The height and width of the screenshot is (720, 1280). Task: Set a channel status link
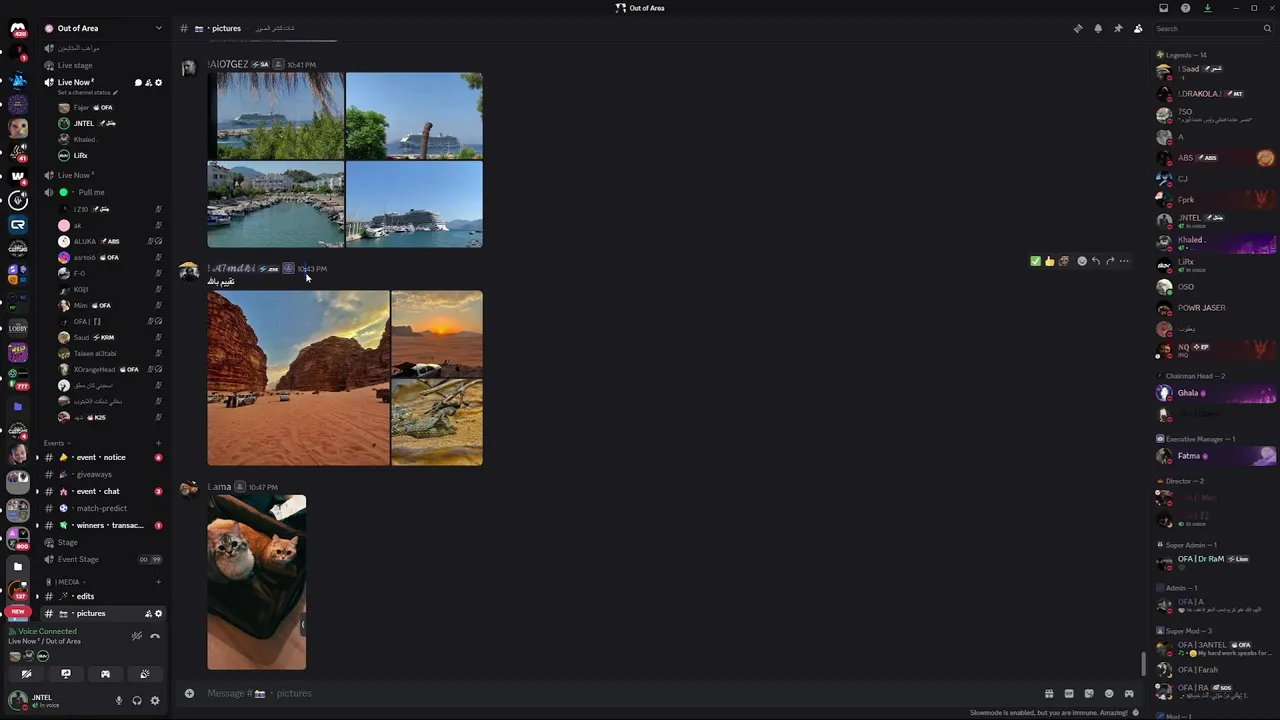[x=88, y=93]
